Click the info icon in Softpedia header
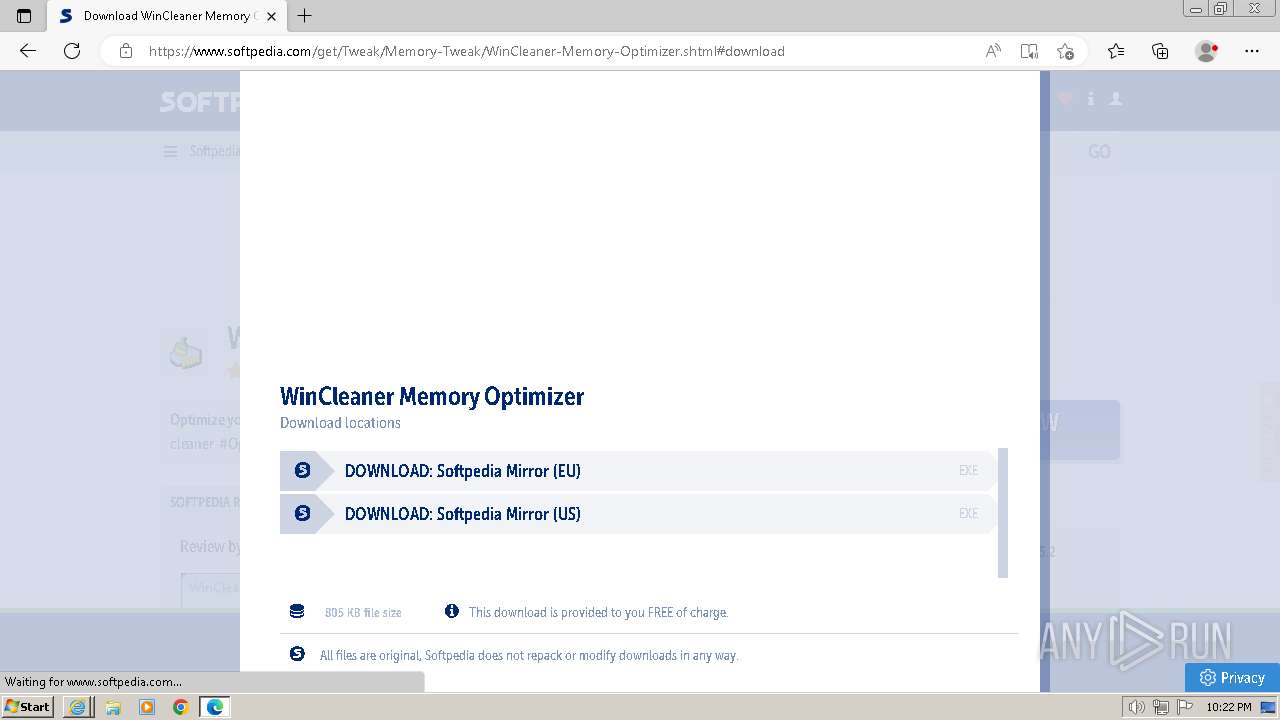Viewport: 1280px width, 720px height. pyautogui.click(x=1090, y=99)
